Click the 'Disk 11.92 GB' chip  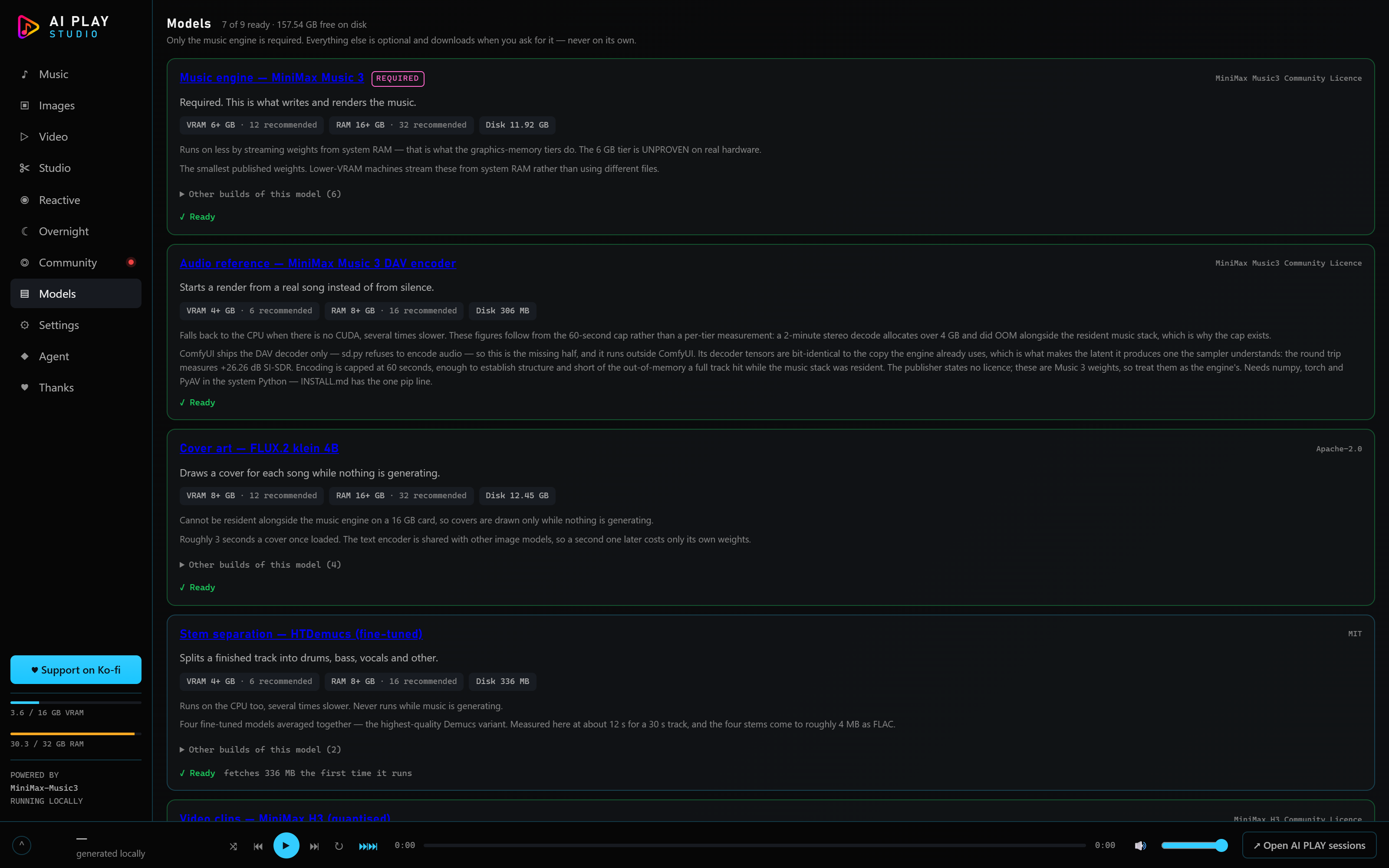tap(517, 125)
